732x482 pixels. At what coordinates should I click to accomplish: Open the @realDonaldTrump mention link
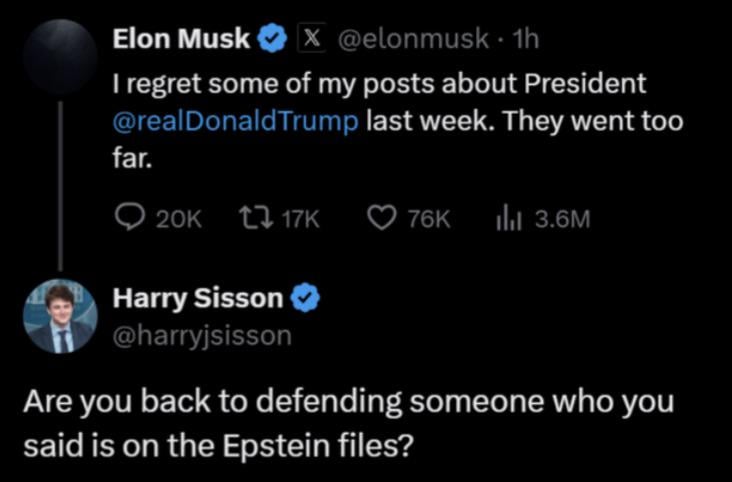click(x=234, y=123)
